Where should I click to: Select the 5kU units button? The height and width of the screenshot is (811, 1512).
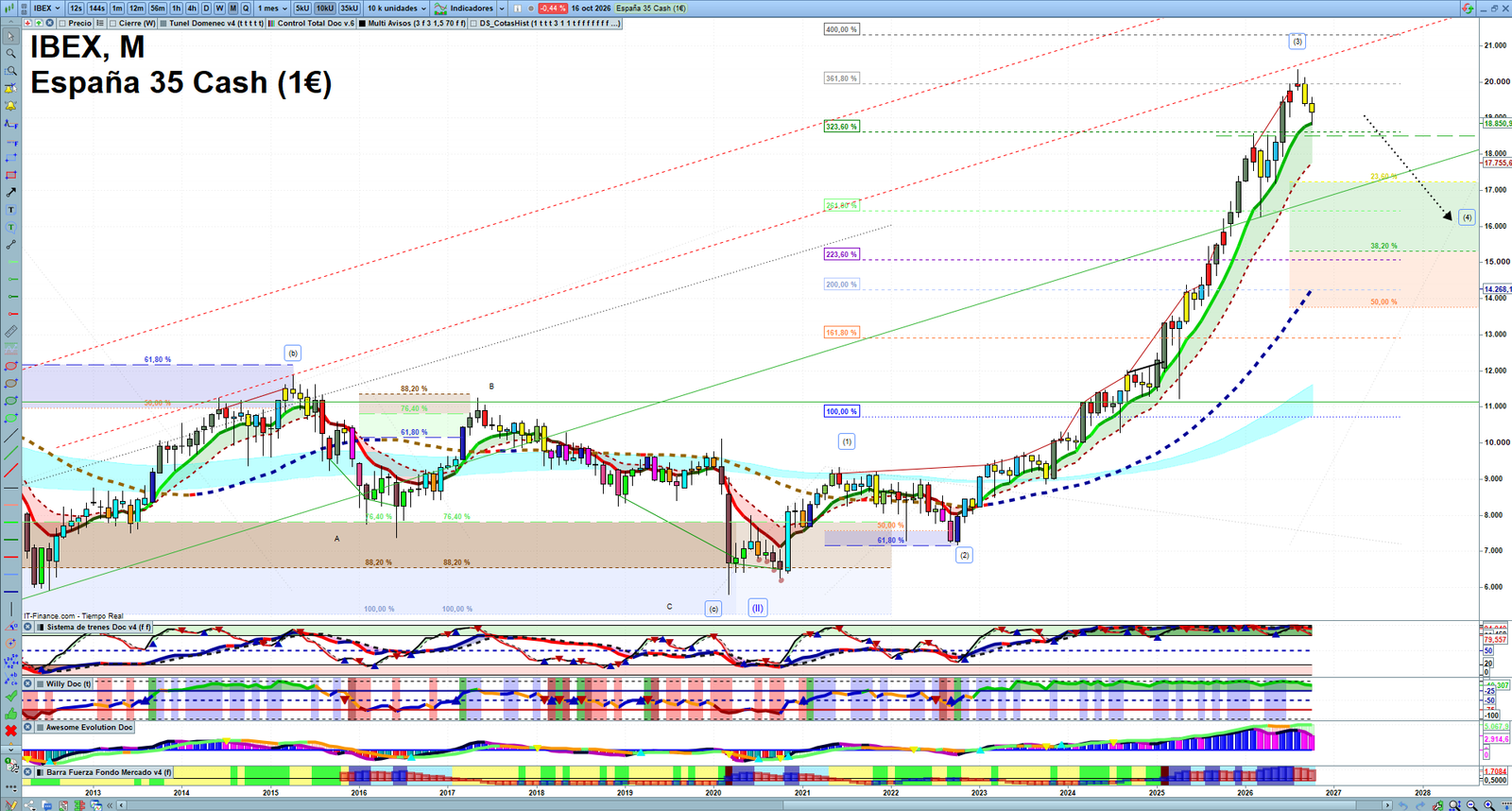(x=302, y=9)
